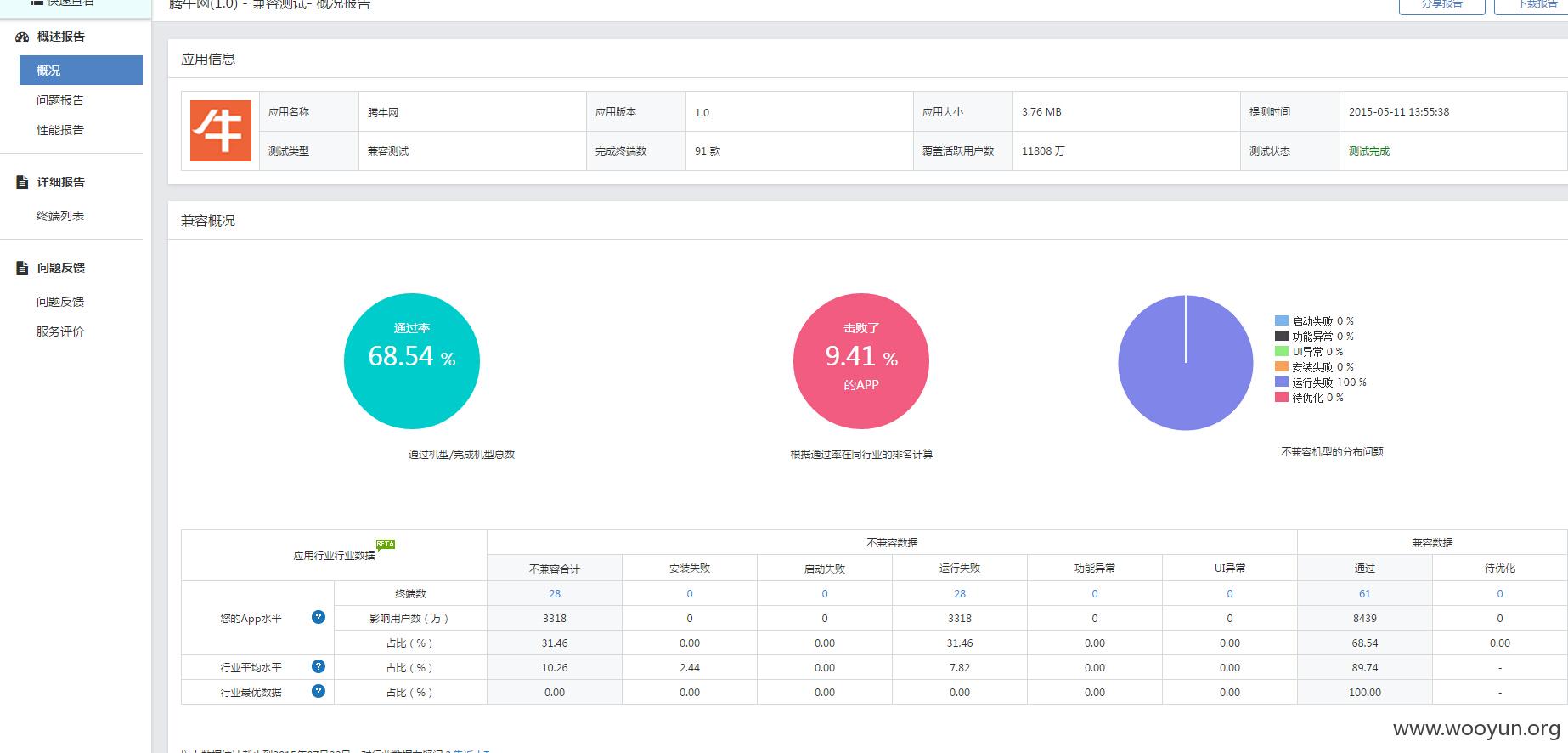
Task: Click the 兼容数据 table header
Action: pyautogui.click(x=1432, y=542)
